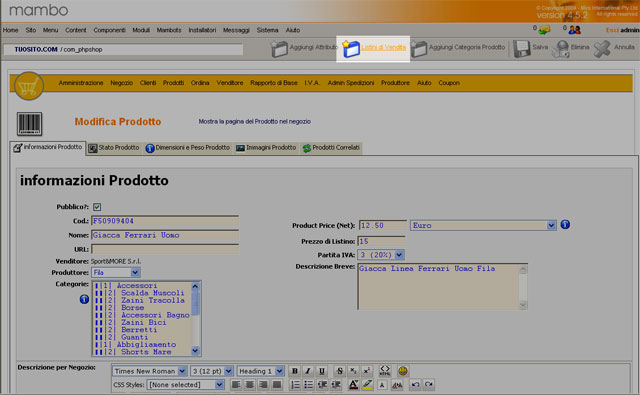Open the CSS Styles dropdown

pyautogui.click(x=186, y=384)
